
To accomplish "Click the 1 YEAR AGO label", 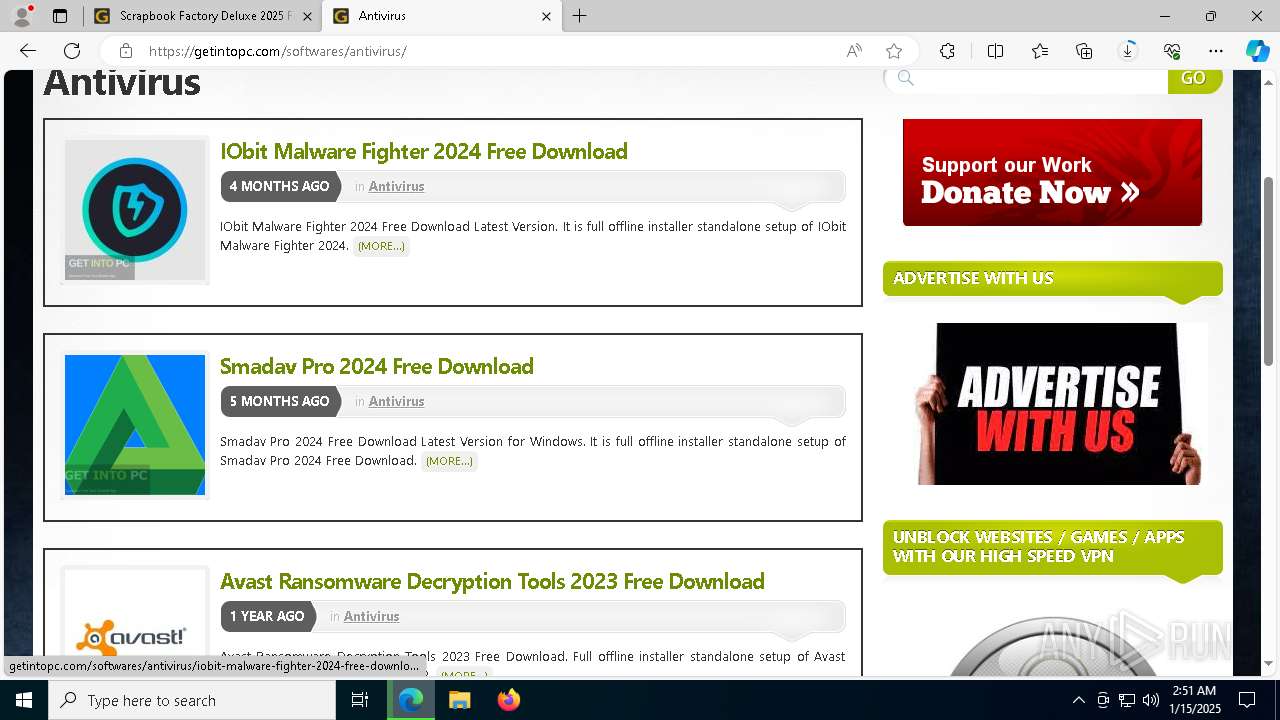I will [x=267, y=616].
